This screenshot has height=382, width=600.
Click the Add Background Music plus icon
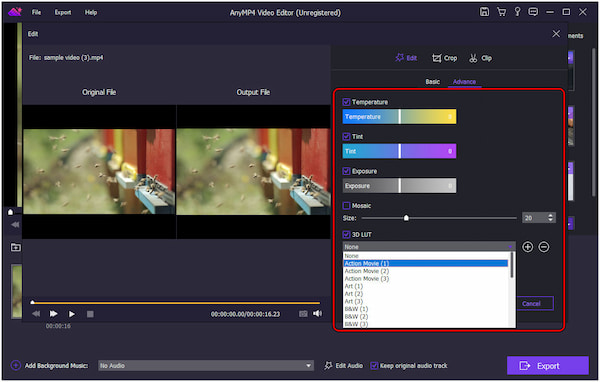15,365
